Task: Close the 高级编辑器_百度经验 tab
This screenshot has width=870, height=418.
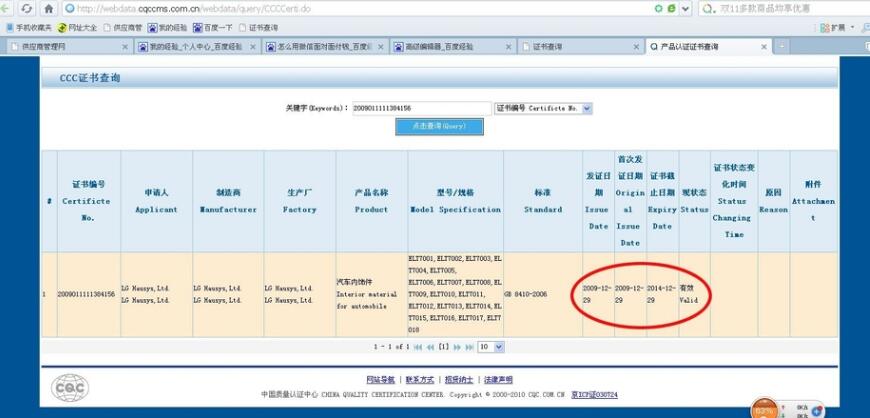Action: tap(508, 47)
